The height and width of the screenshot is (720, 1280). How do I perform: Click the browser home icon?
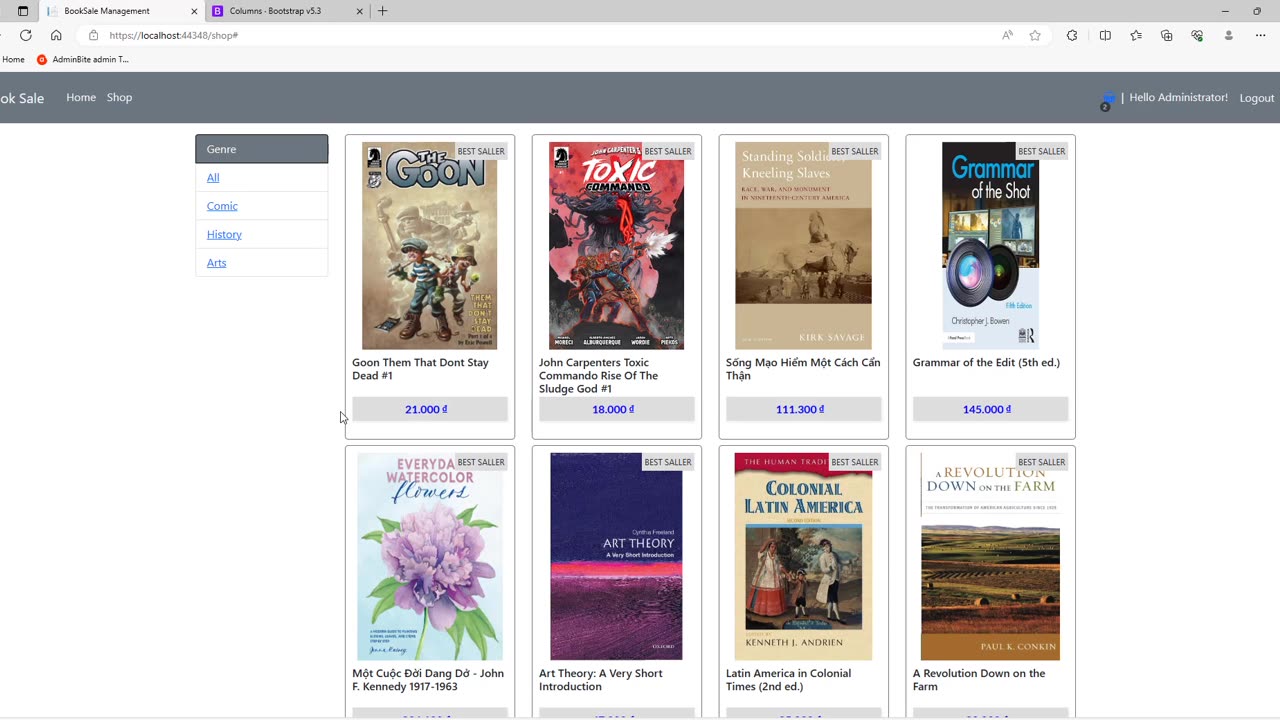(56, 35)
